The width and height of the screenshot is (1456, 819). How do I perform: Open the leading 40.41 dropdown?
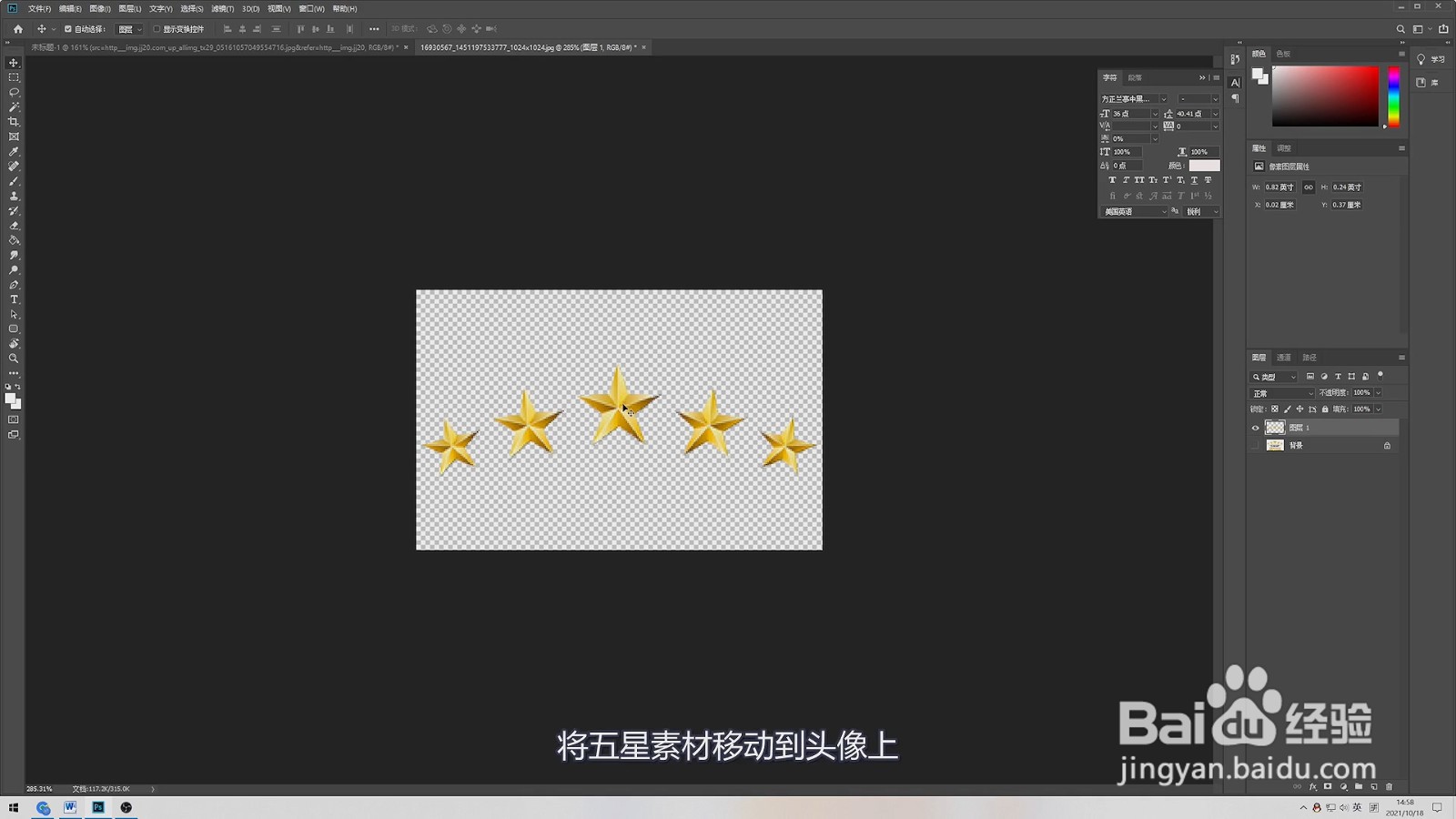(x=1215, y=114)
